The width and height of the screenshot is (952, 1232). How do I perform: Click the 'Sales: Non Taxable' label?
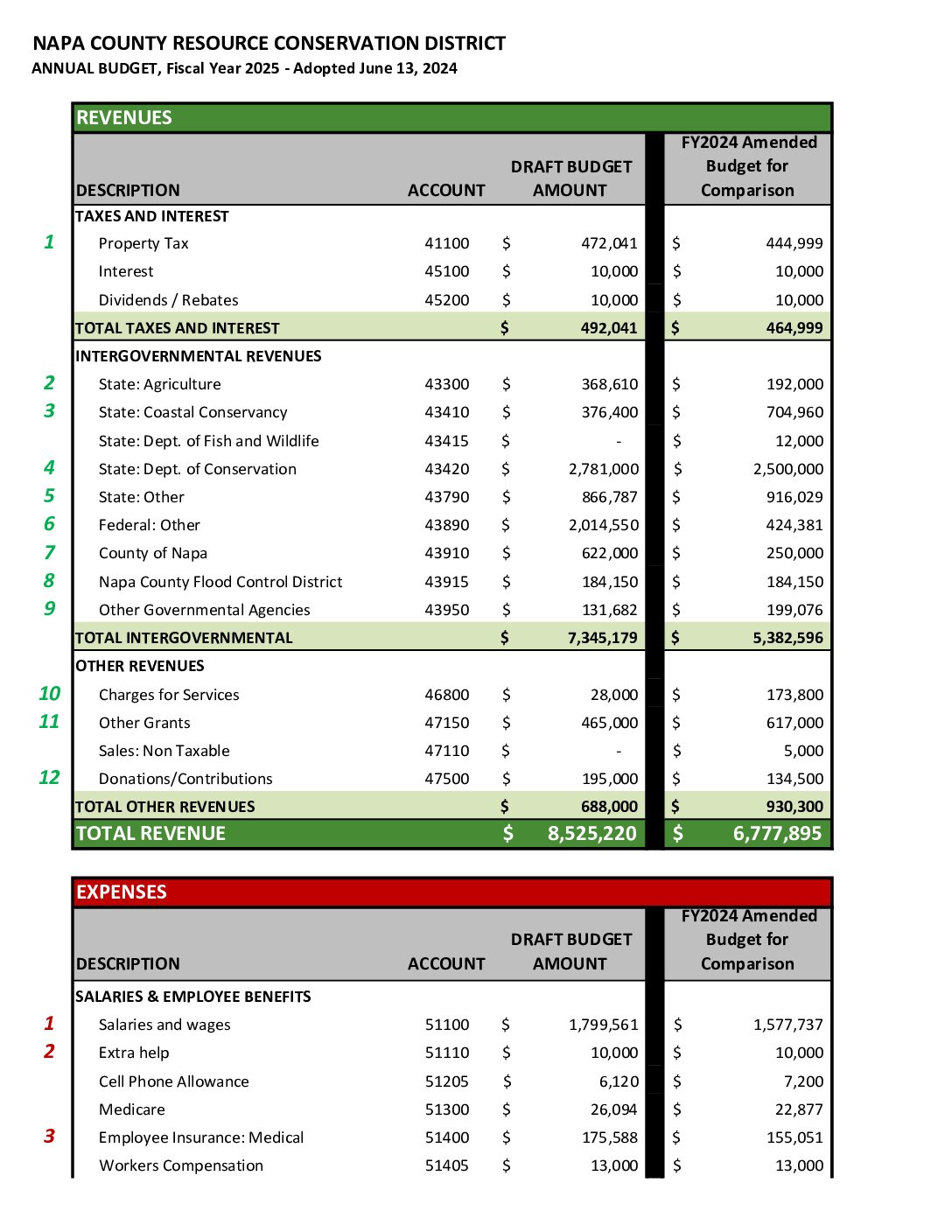[164, 751]
